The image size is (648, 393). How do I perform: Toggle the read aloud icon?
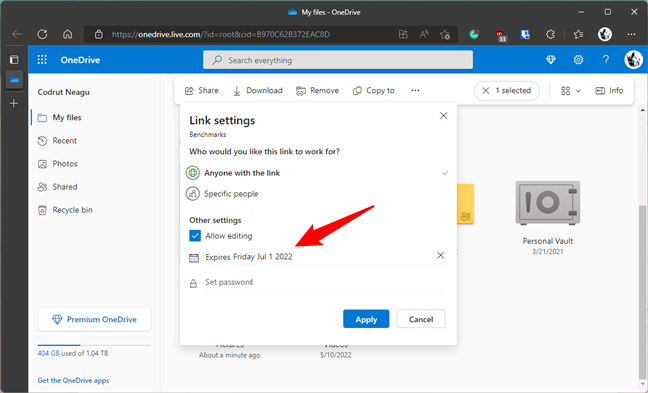click(424, 34)
